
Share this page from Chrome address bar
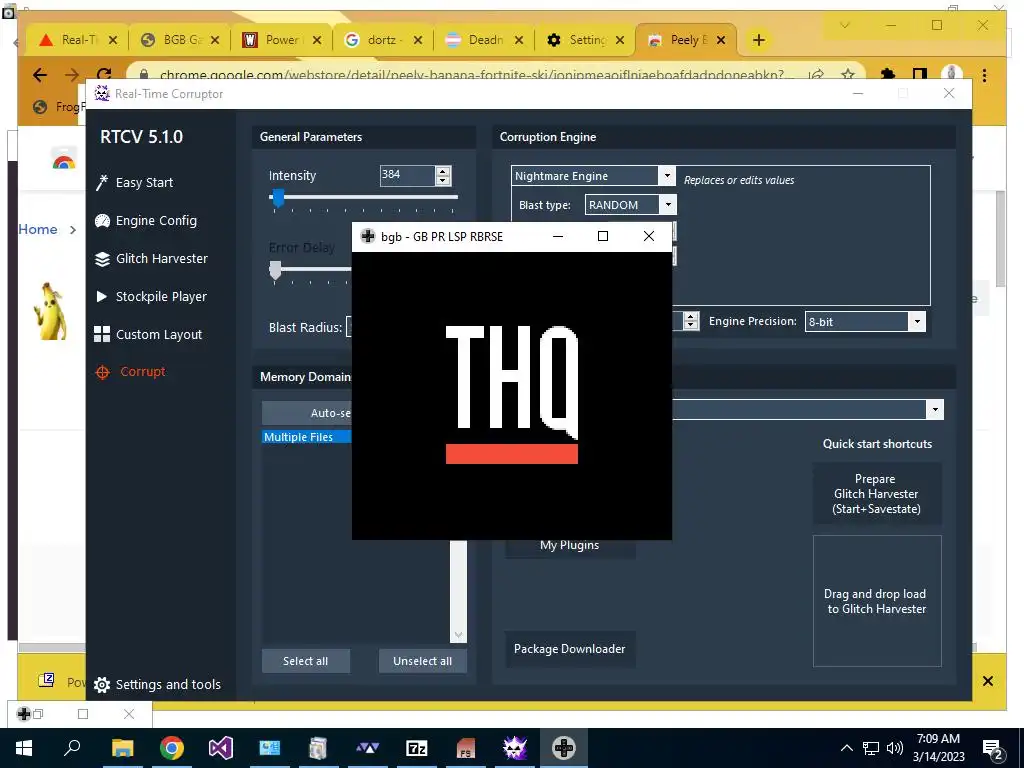(816, 74)
